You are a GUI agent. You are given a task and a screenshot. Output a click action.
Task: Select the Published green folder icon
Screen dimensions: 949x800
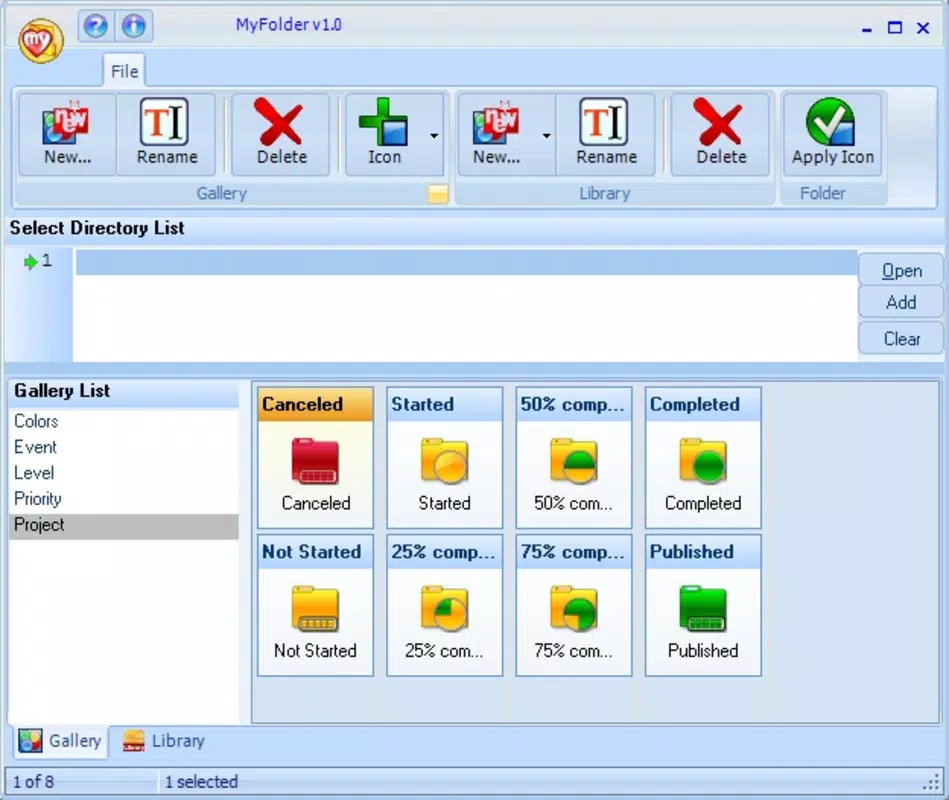[x=703, y=609]
